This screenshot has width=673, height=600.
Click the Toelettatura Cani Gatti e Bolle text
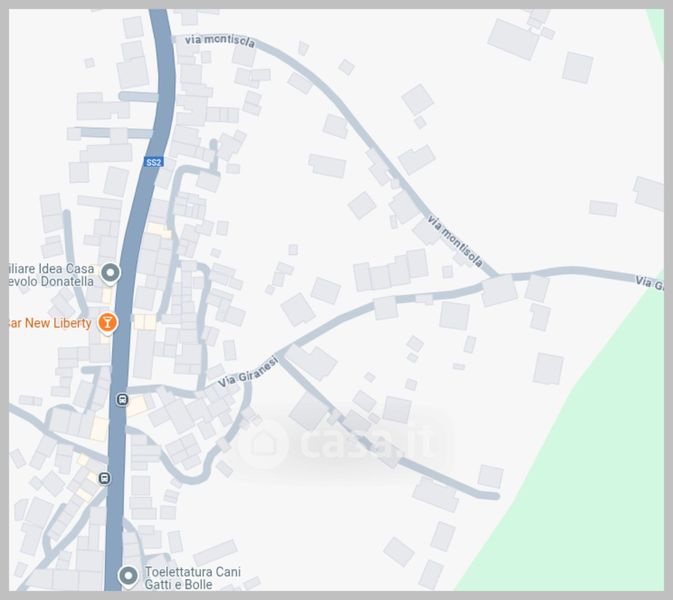(193, 578)
